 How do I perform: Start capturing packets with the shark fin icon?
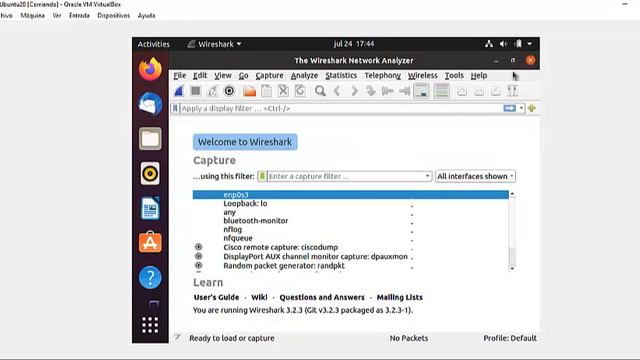click(179, 91)
